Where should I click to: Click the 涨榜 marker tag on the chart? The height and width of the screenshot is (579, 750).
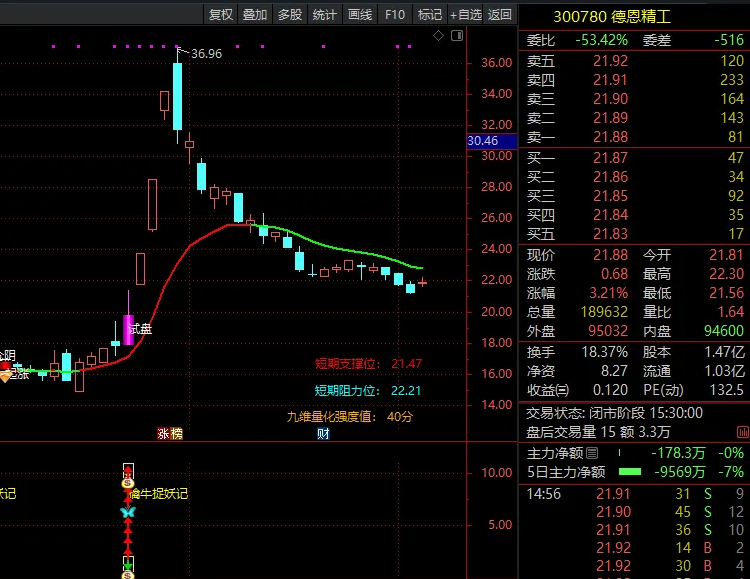point(170,433)
